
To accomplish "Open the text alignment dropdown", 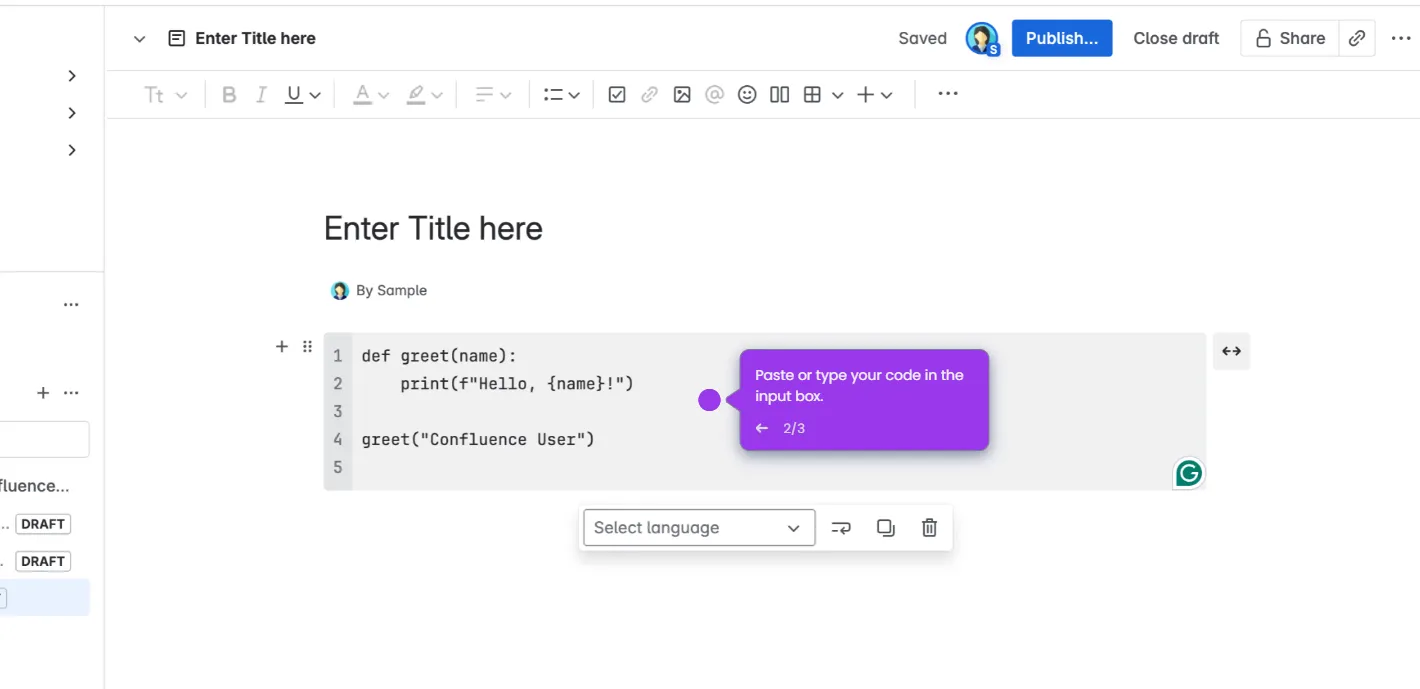I will coord(492,95).
